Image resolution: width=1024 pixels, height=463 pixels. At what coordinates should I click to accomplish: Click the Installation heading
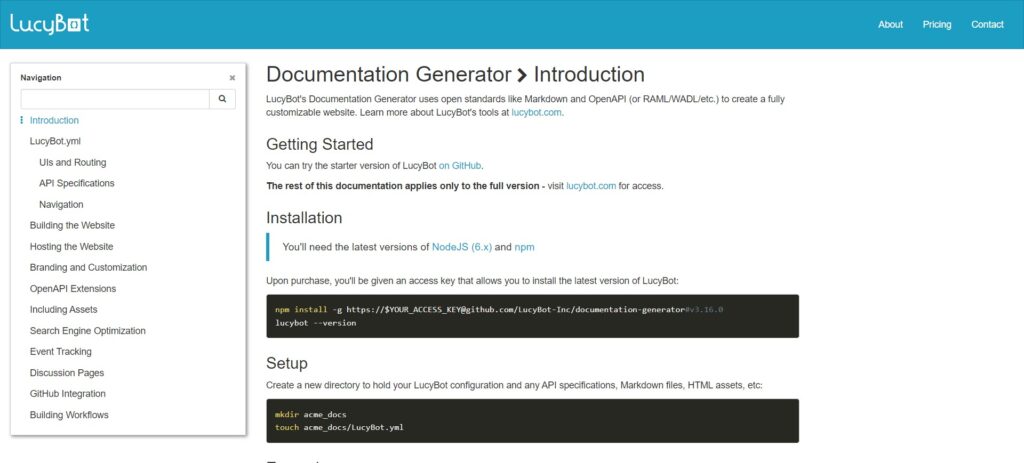(304, 217)
